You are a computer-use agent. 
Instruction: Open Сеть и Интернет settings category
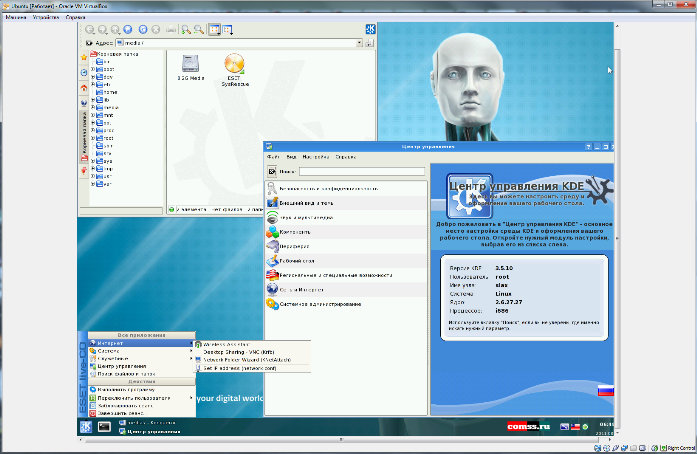(x=346, y=289)
